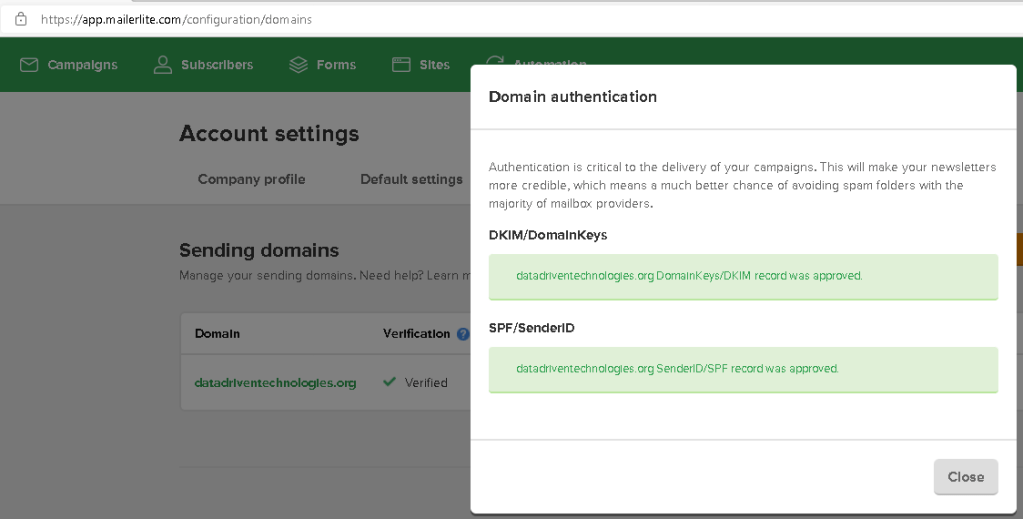Click the Domain column header
The height and width of the screenshot is (519, 1023).
(217, 334)
